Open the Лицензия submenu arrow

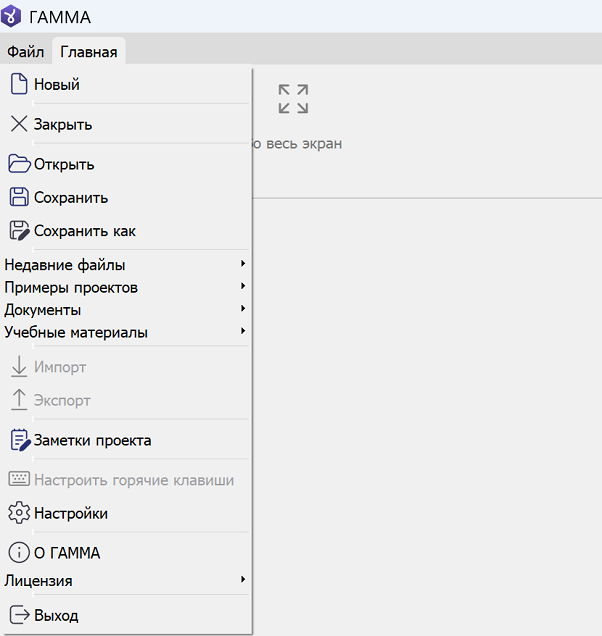point(242,580)
